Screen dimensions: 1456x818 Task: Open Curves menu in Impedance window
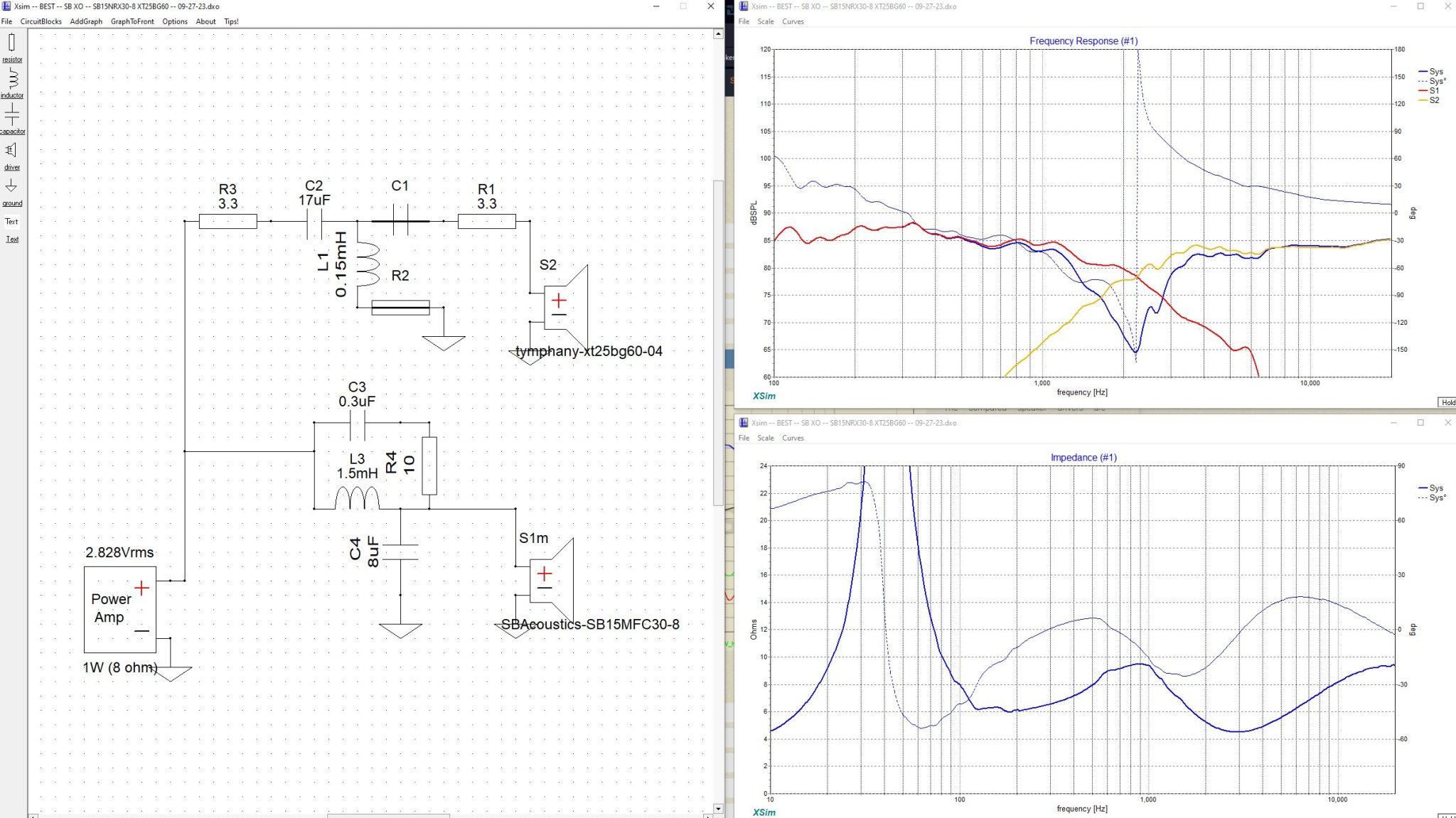(793, 438)
